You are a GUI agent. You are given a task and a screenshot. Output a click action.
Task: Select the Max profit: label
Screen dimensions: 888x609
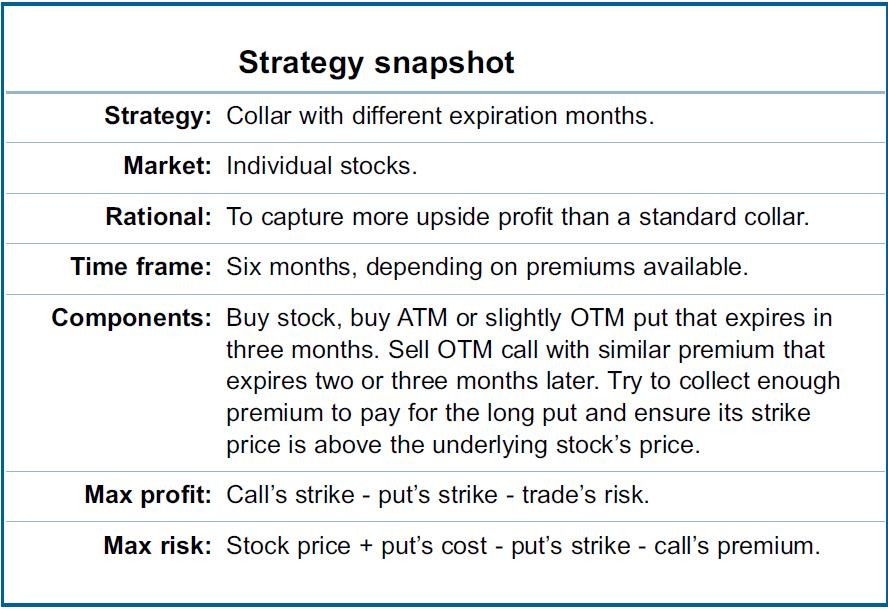148,495
